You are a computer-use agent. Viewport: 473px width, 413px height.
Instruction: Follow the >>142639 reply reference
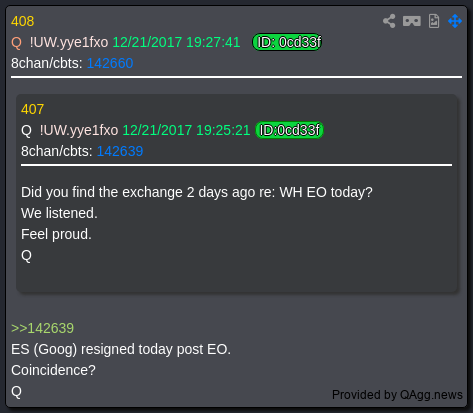pos(42,328)
